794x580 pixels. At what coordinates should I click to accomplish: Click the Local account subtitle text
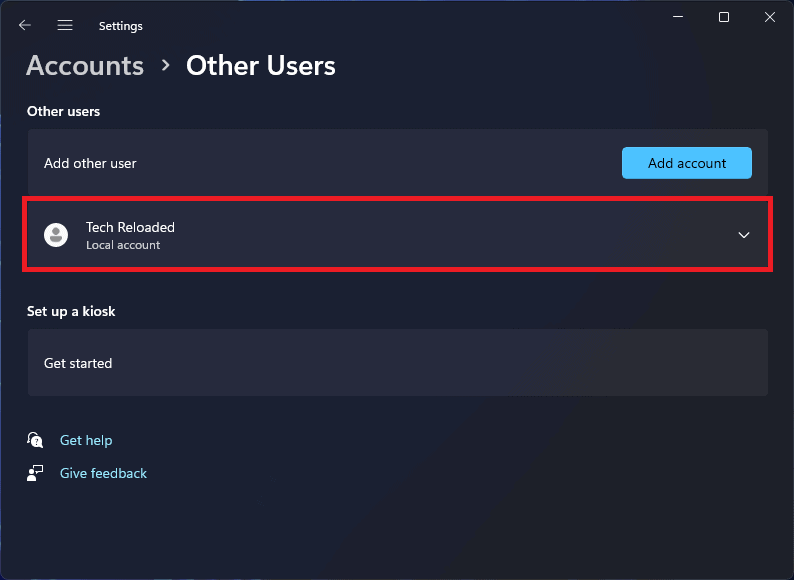(x=123, y=245)
